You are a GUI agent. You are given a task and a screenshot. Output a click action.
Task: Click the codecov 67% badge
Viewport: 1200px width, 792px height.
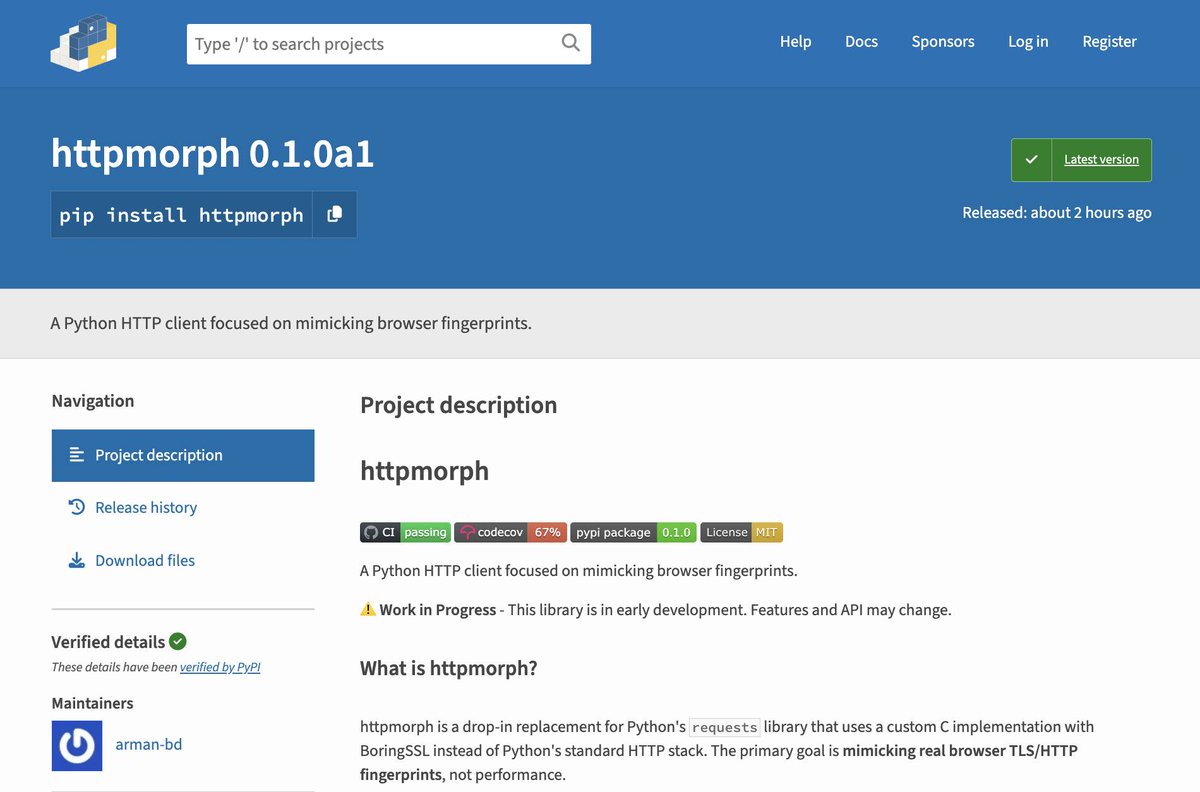tap(510, 532)
